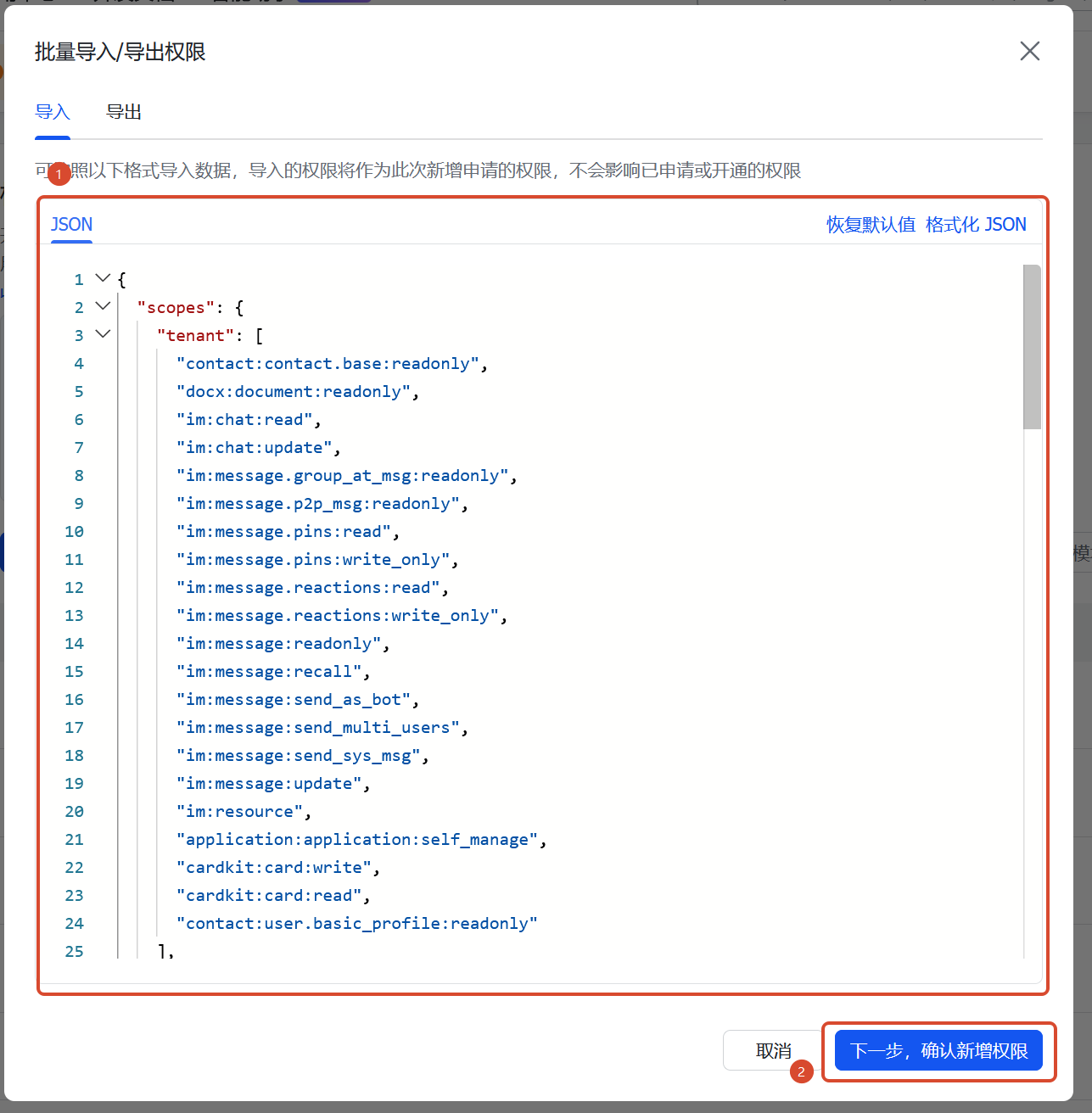Viewport: 1092px width, 1113px height.
Task: Click the "im:resource" entry
Action: [240, 812]
